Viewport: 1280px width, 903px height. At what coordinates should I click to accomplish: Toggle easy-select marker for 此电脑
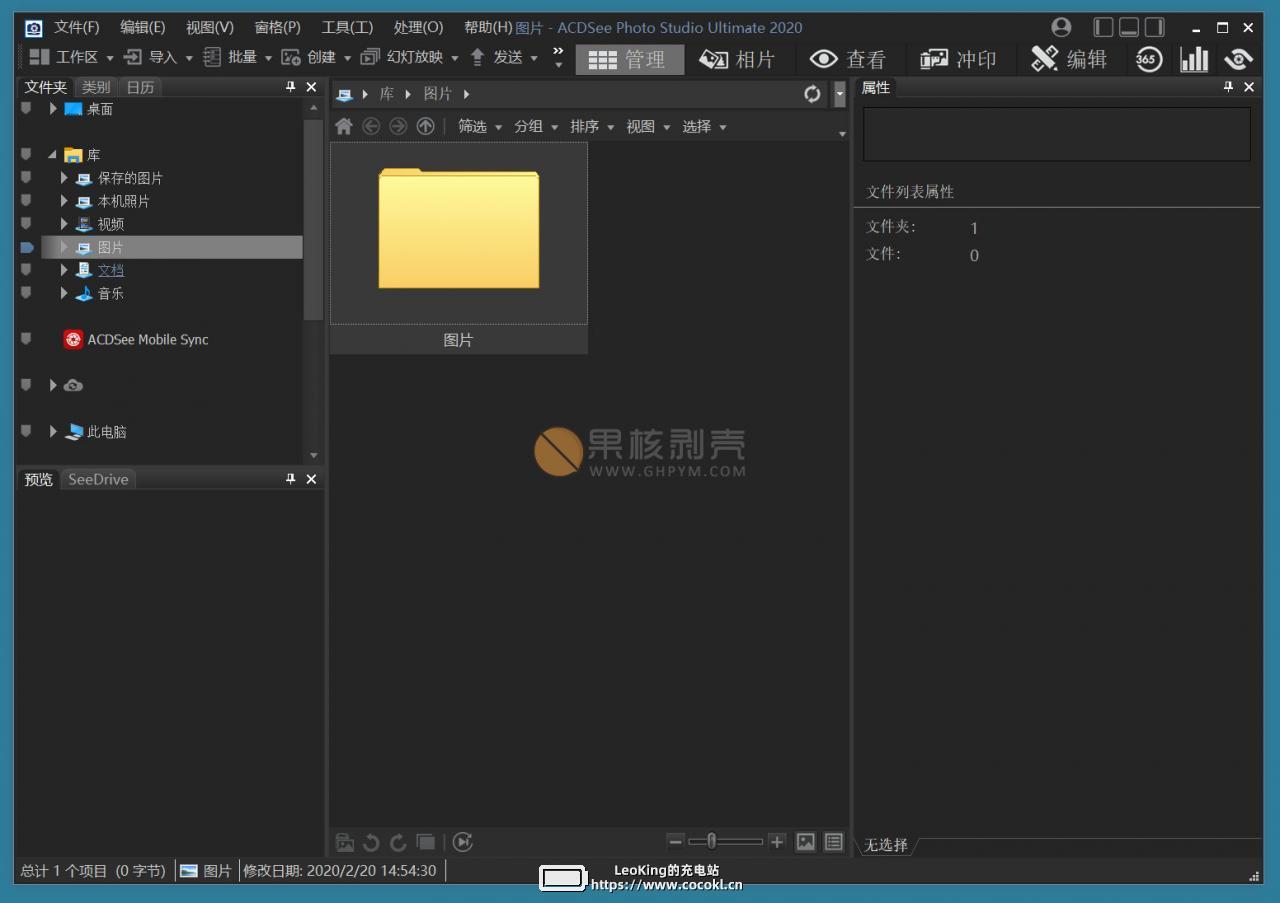(26, 432)
